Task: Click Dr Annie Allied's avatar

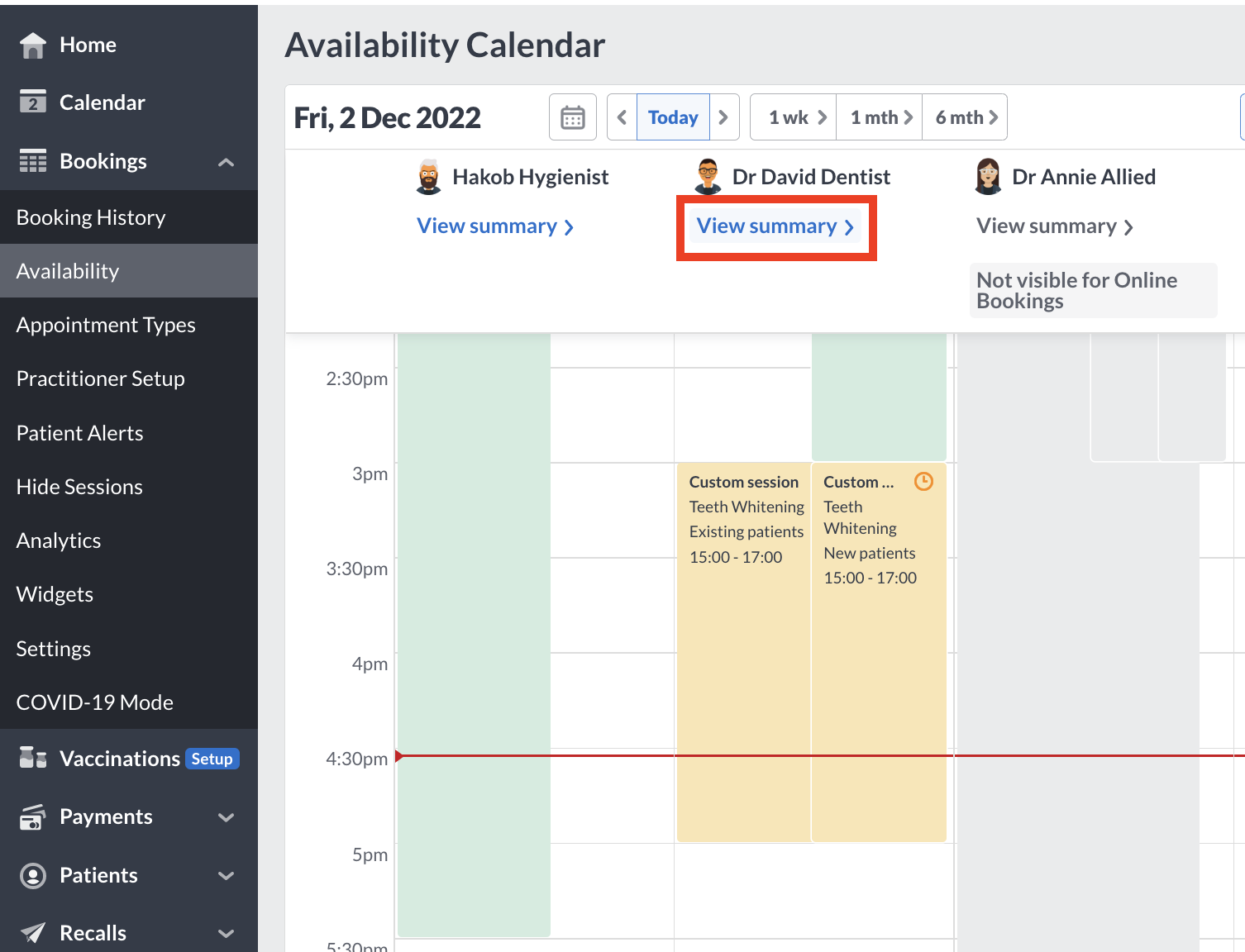Action: [987, 176]
